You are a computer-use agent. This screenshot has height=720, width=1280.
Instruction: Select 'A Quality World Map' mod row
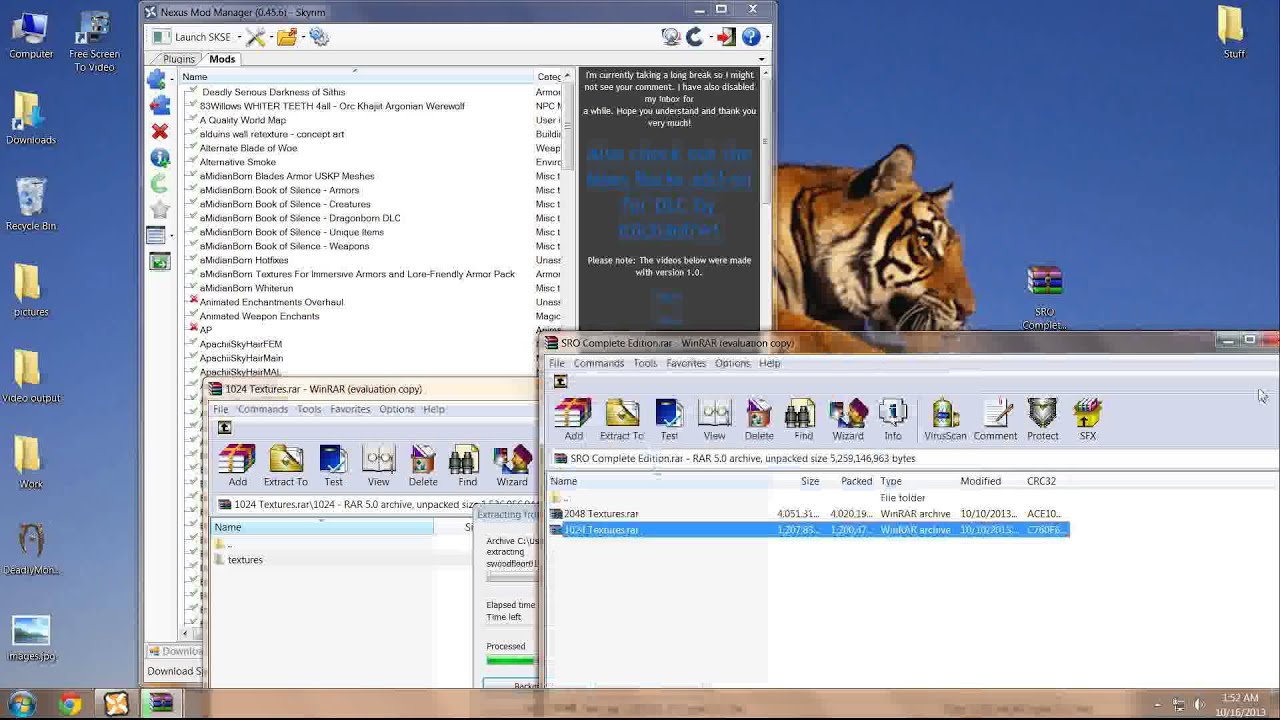click(242, 120)
